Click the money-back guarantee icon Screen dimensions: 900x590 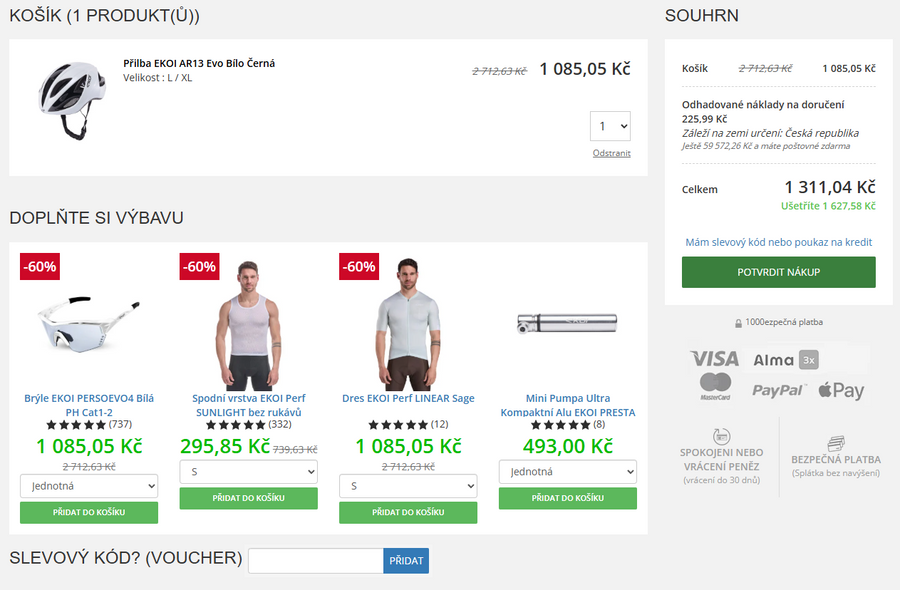[x=722, y=437]
